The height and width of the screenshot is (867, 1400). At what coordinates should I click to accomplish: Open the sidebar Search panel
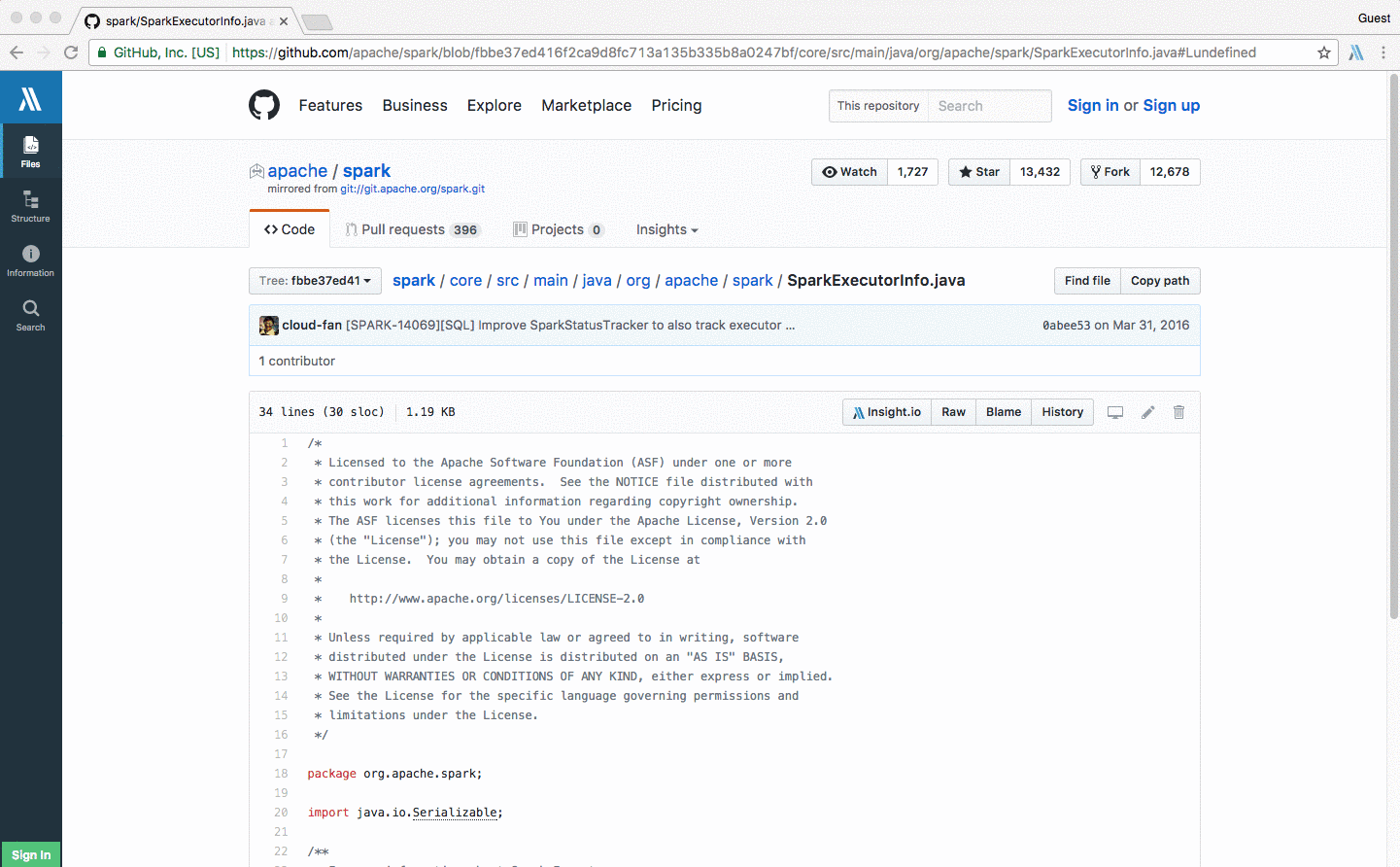coord(31,315)
